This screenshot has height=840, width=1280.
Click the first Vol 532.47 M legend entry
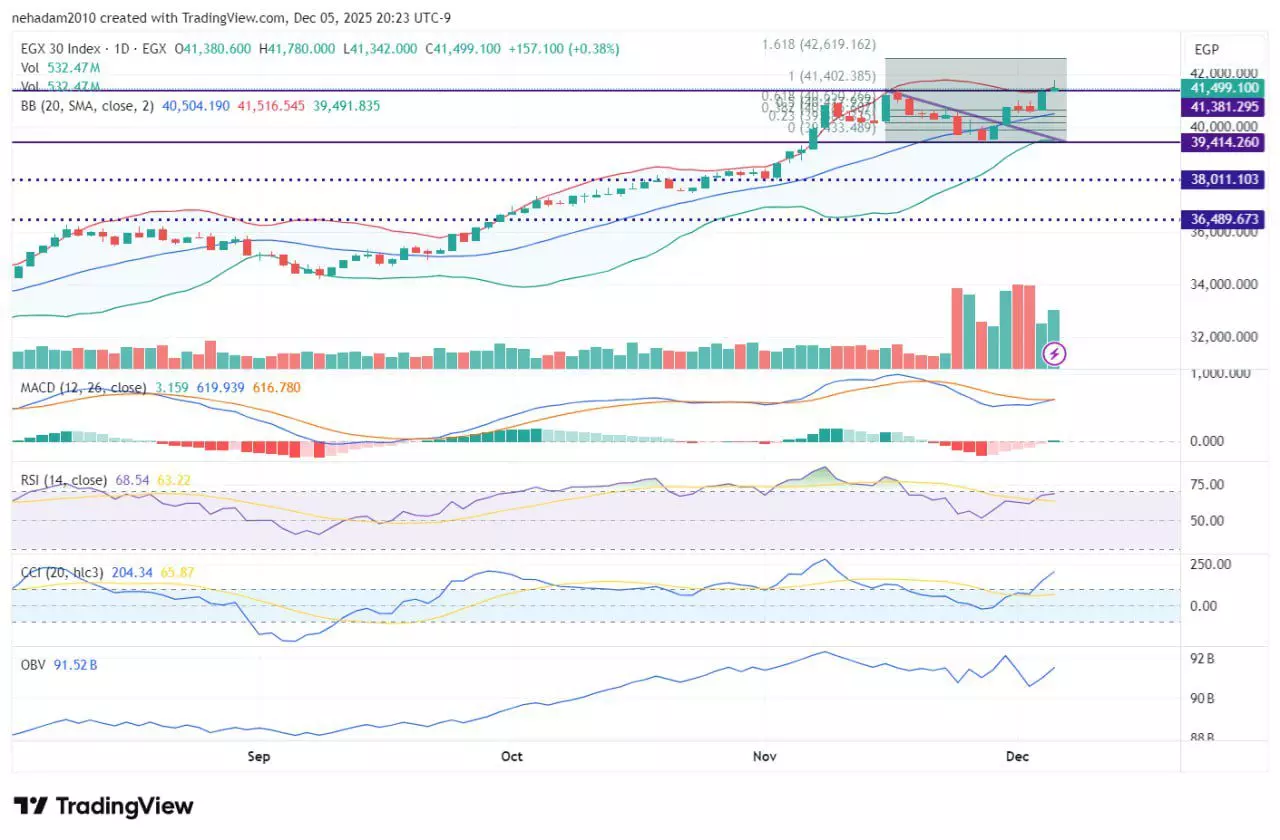coord(60,68)
